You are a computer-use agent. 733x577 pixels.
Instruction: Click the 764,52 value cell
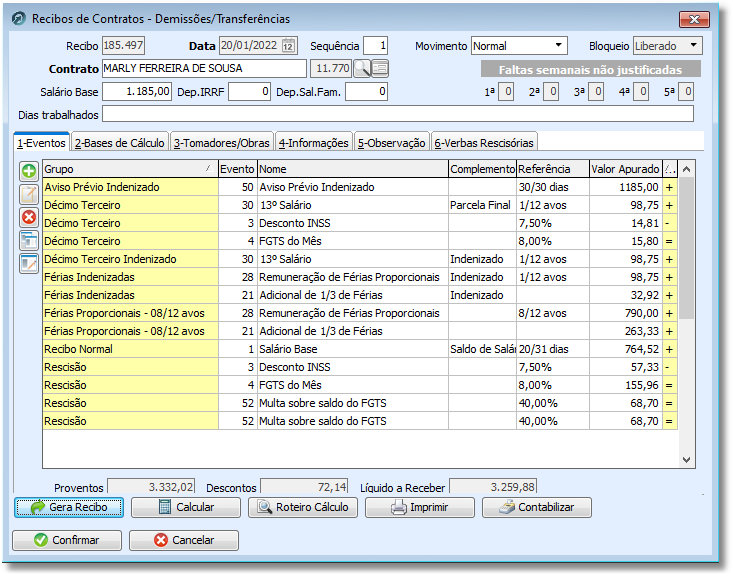[x=625, y=349]
